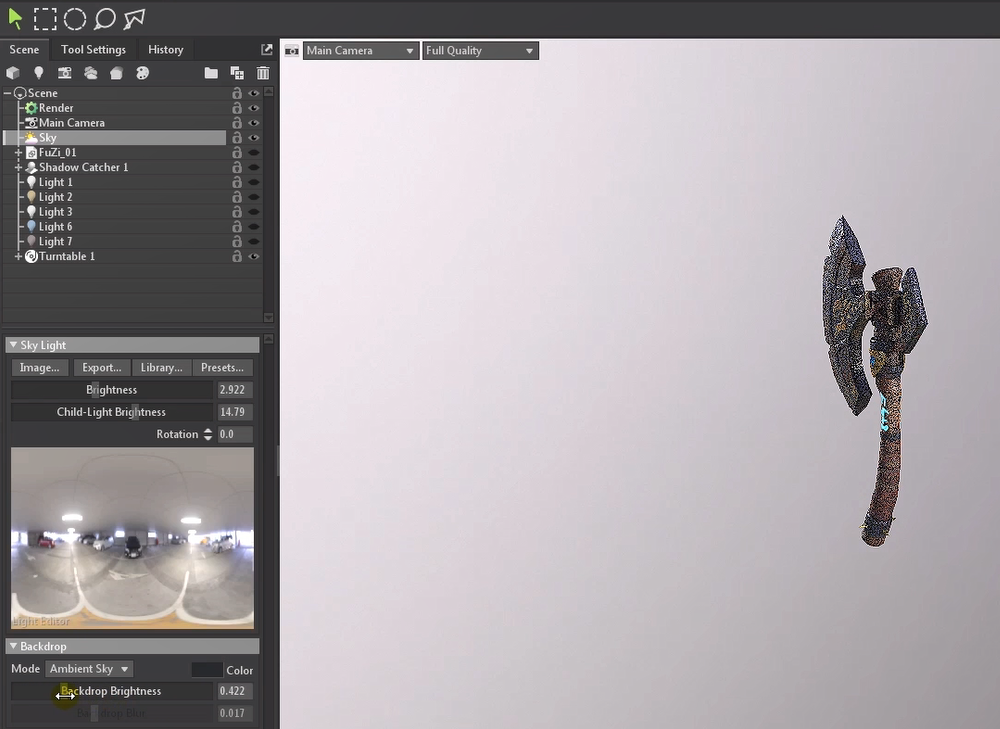Open the History tab
Viewport: 1000px width, 729px height.
point(165,50)
